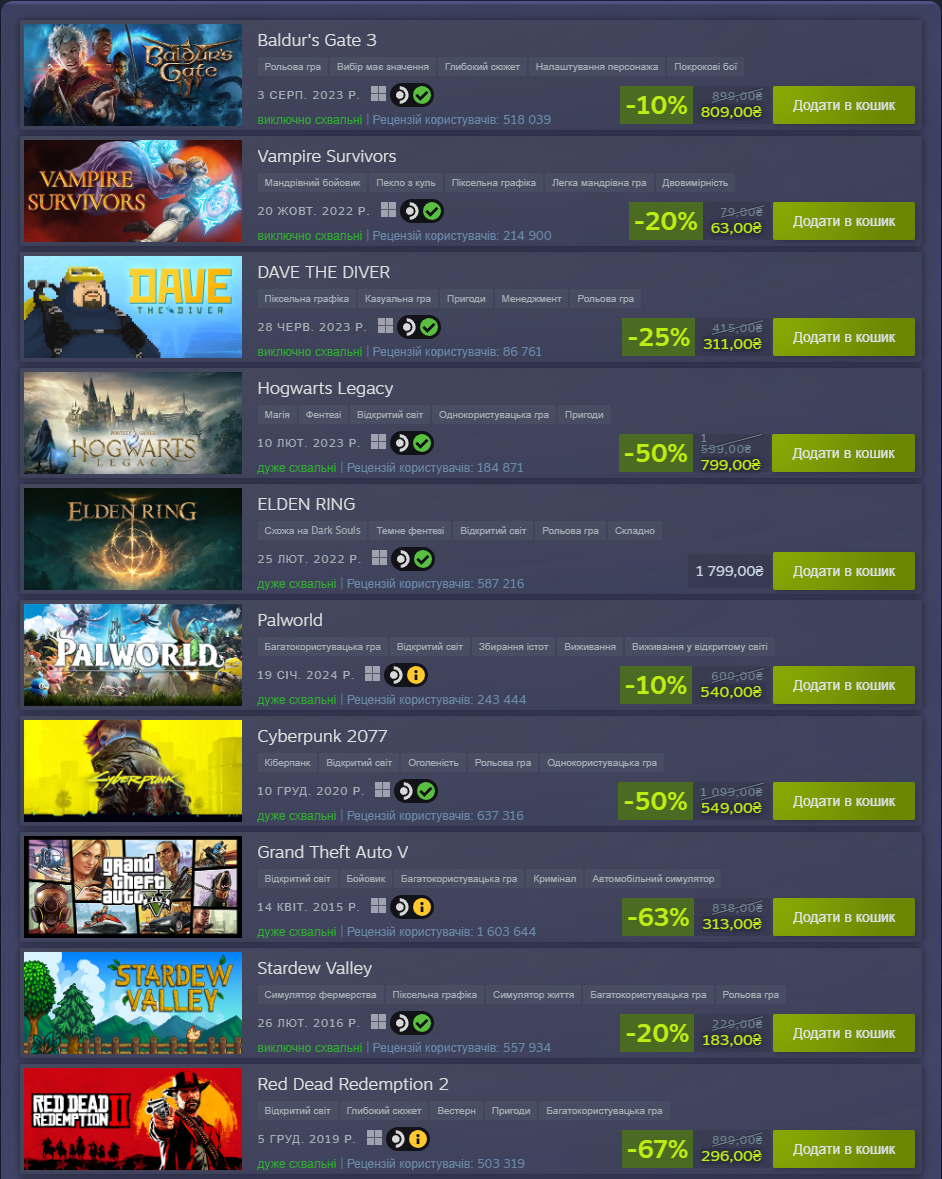Add Red Dead Redemption 2 to cart
This screenshot has width=942, height=1179.
844,1150
